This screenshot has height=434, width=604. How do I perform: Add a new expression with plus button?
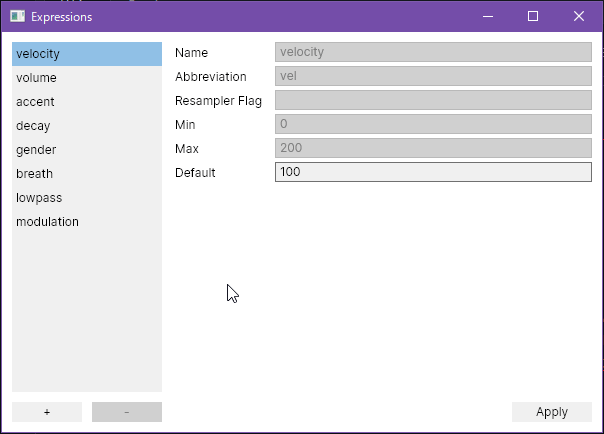(47, 412)
